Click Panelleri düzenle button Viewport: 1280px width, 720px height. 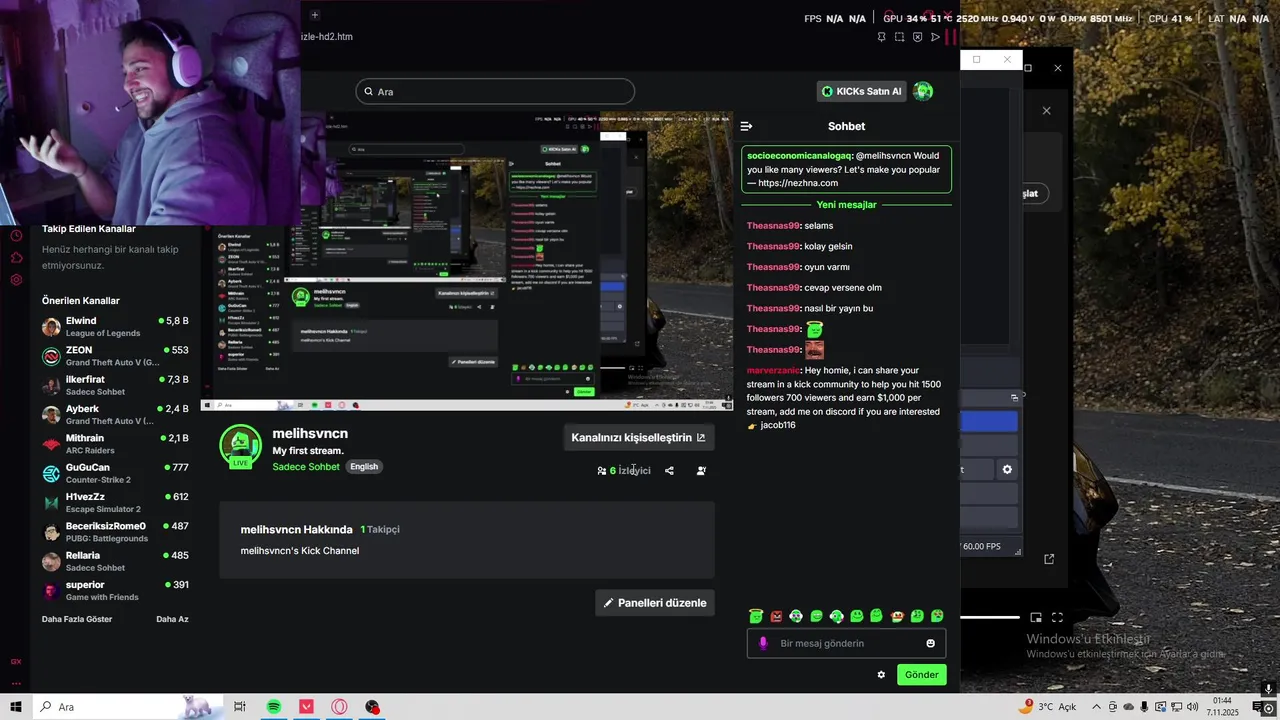click(x=655, y=603)
